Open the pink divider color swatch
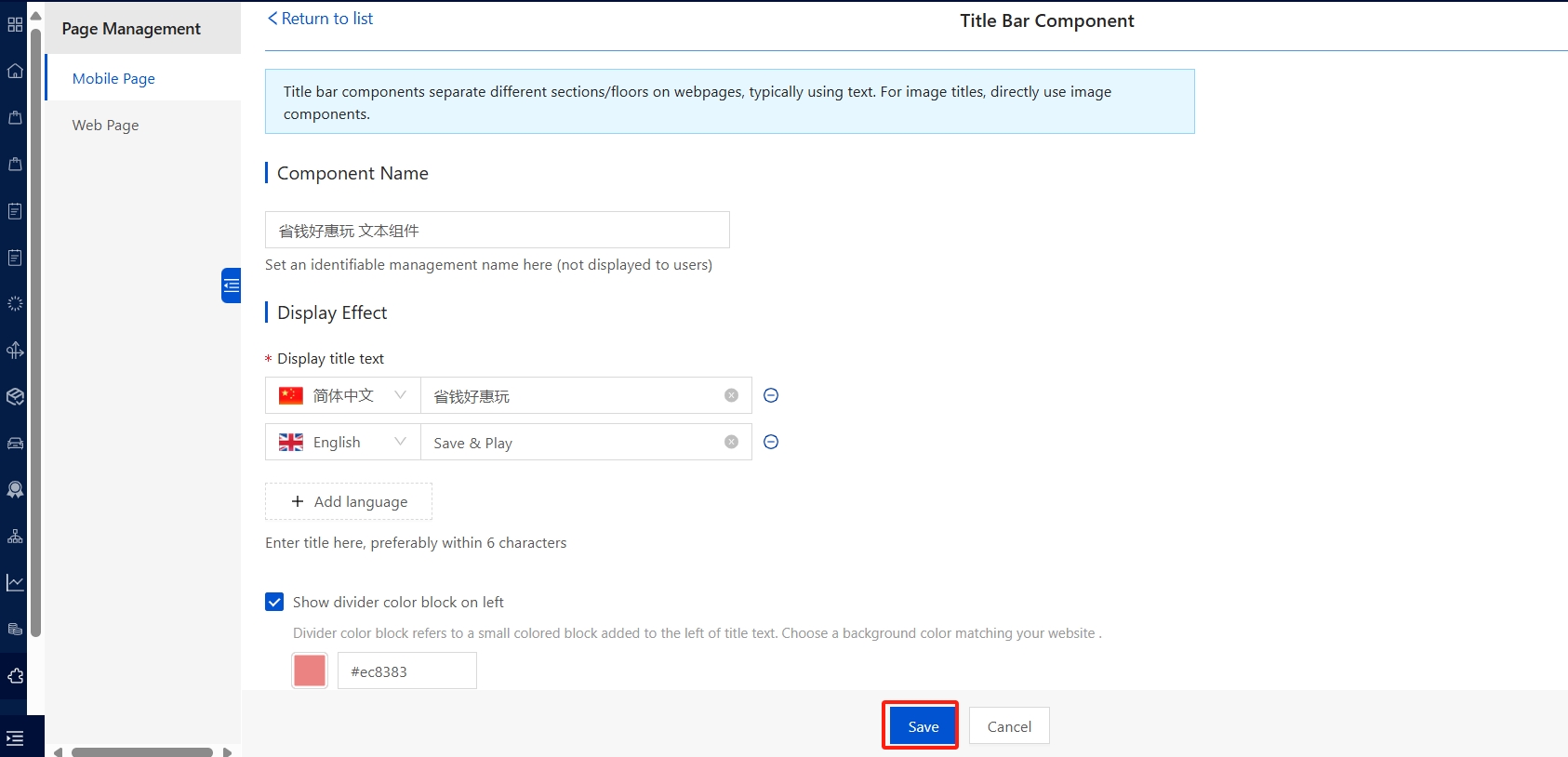Image resolution: width=1568 pixels, height=757 pixels. click(x=310, y=671)
